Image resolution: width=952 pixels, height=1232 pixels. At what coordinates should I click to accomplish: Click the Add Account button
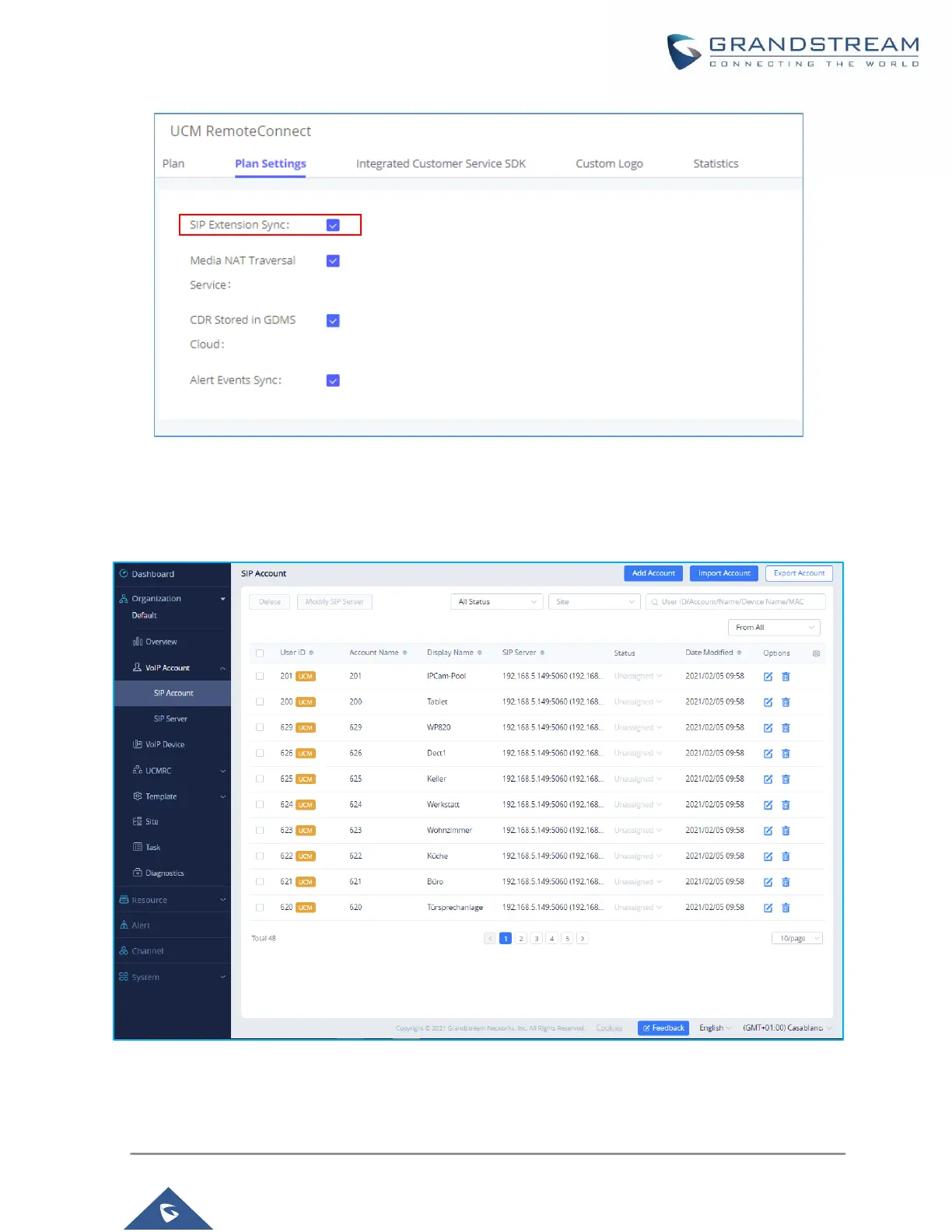653,573
